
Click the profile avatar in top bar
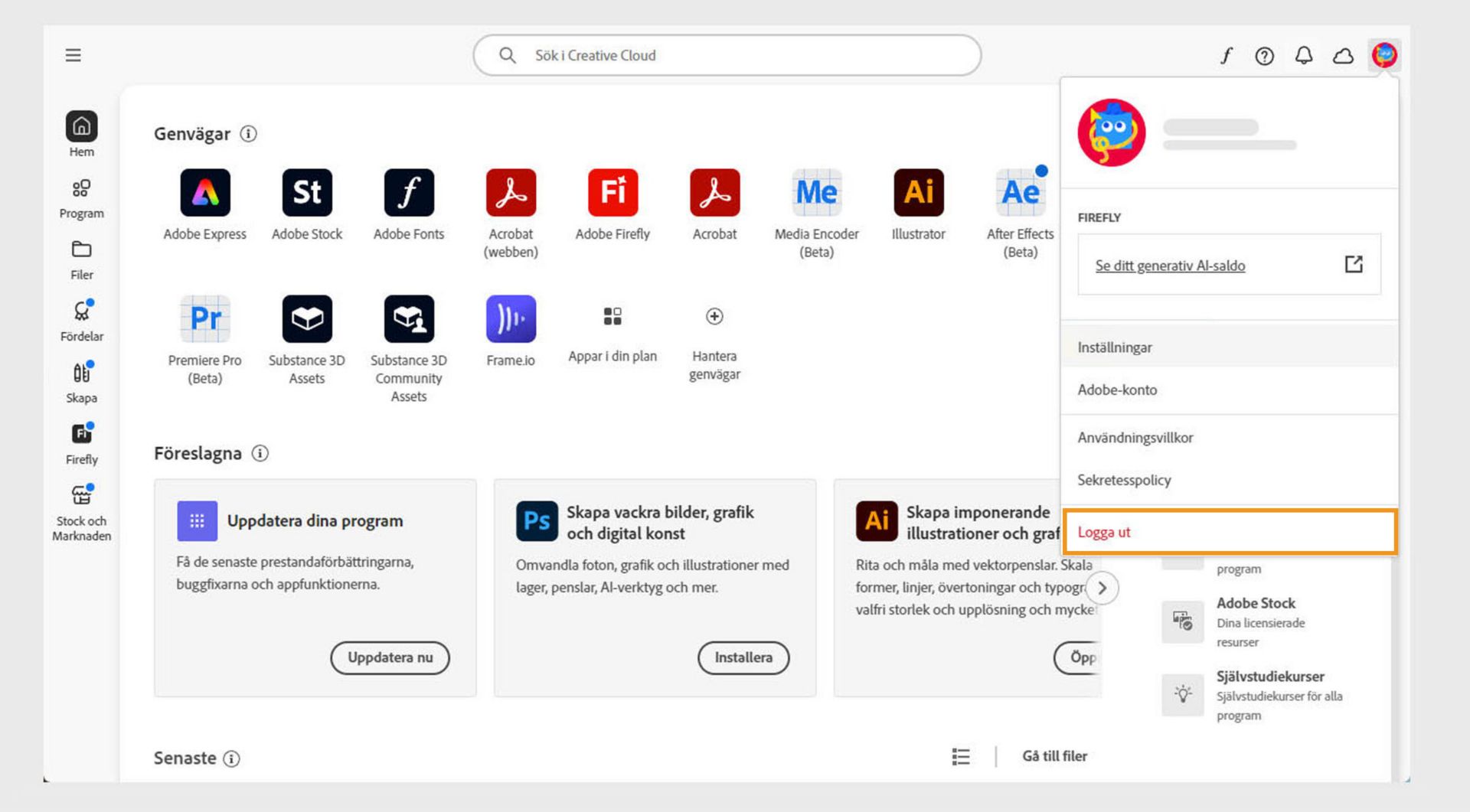point(1384,55)
